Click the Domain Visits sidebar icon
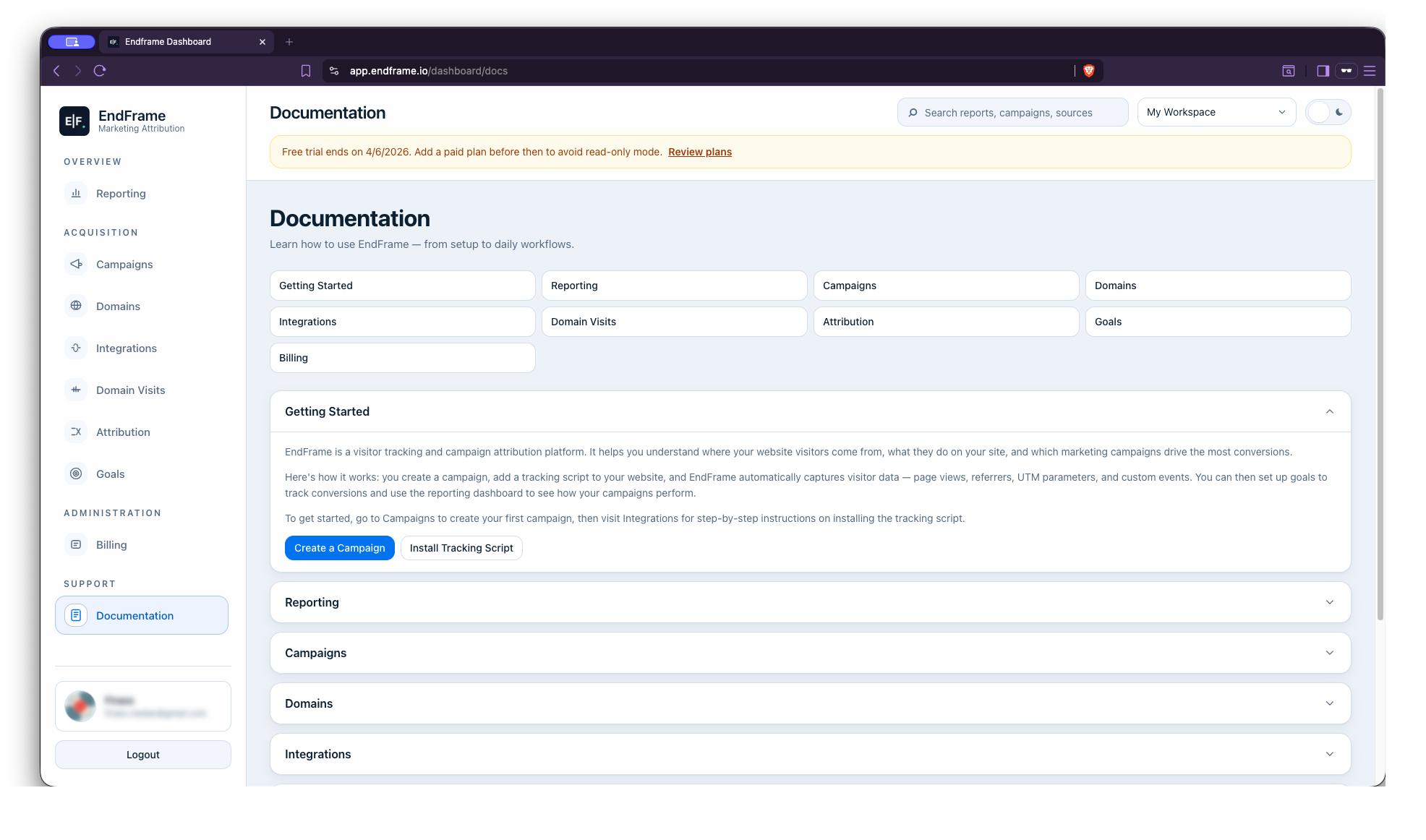The image size is (1426, 840). pos(76,390)
